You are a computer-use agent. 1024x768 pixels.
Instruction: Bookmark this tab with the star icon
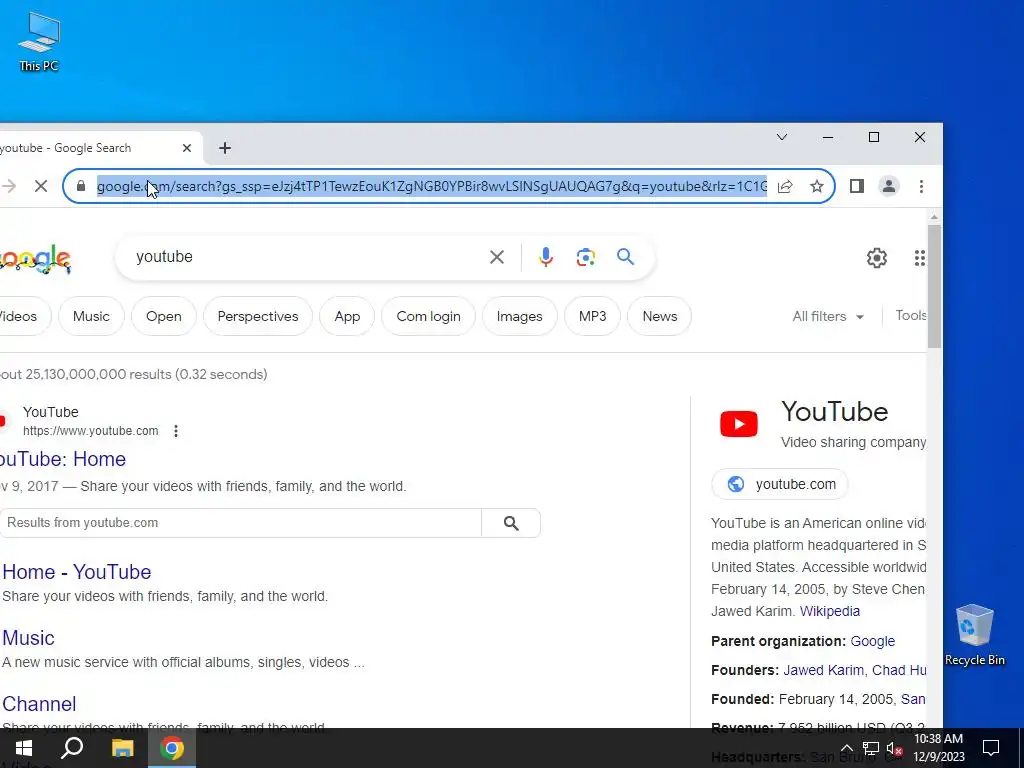(x=817, y=186)
